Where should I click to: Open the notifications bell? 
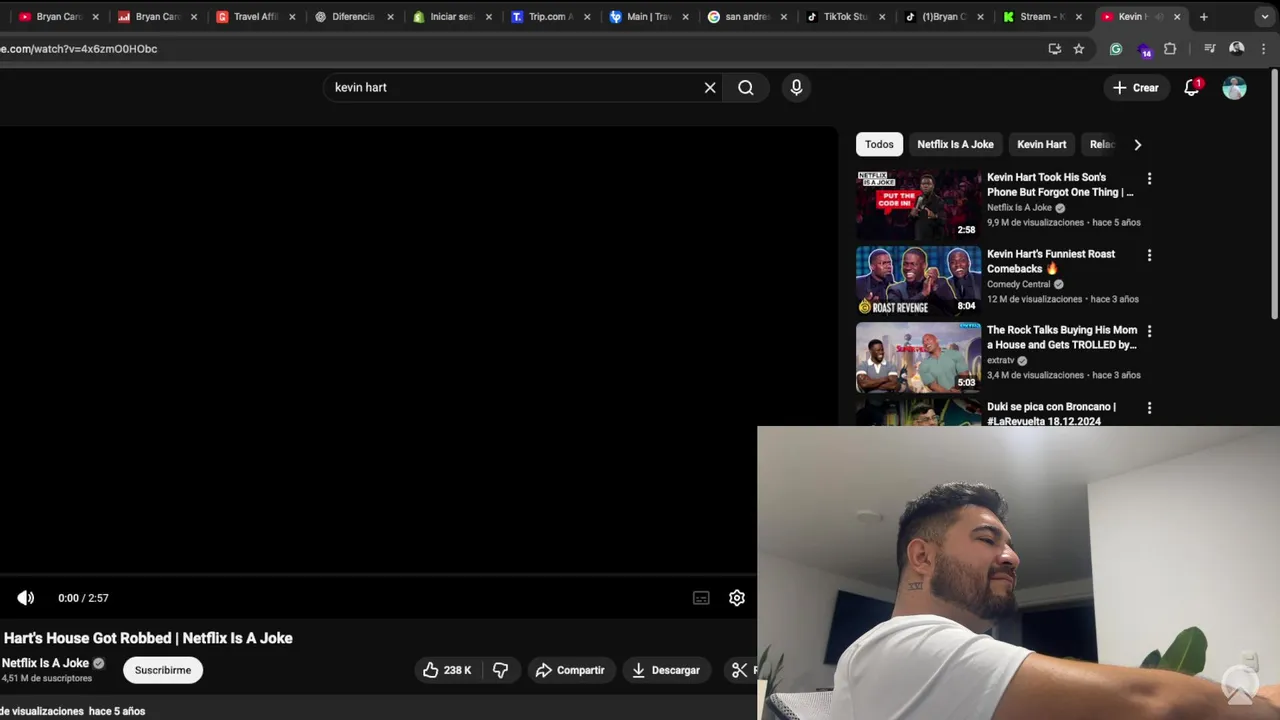(x=1192, y=88)
